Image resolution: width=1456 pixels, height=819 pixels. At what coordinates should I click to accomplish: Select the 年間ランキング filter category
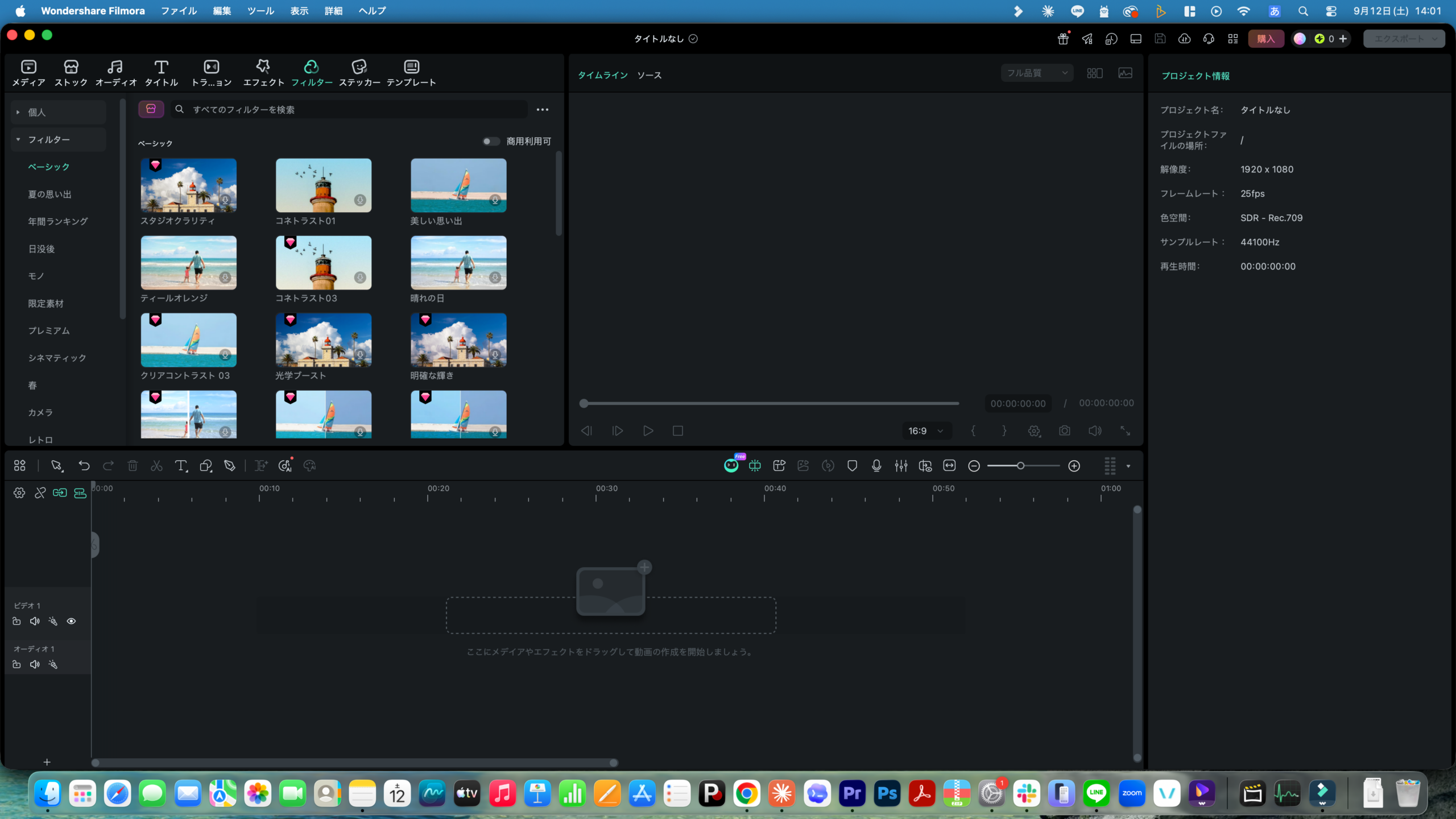point(58,221)
